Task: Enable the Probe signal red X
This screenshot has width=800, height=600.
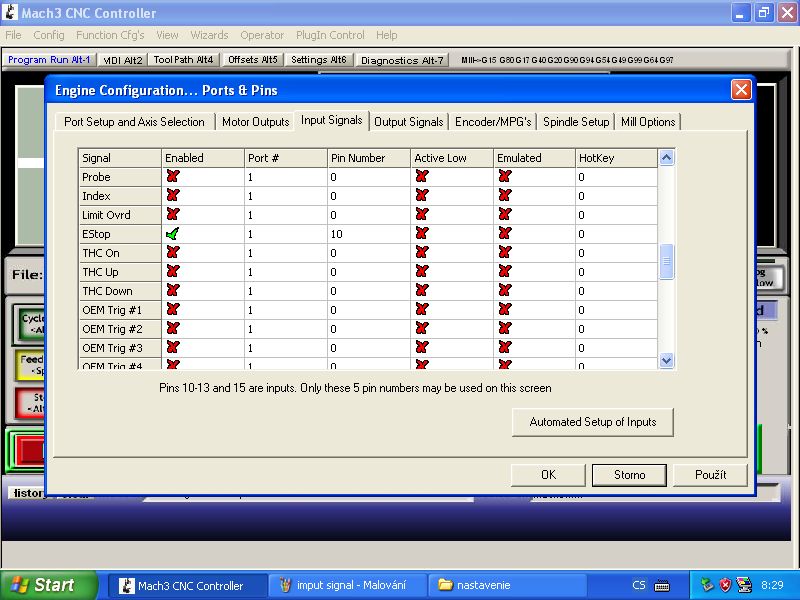Action: tap(173, 177)
